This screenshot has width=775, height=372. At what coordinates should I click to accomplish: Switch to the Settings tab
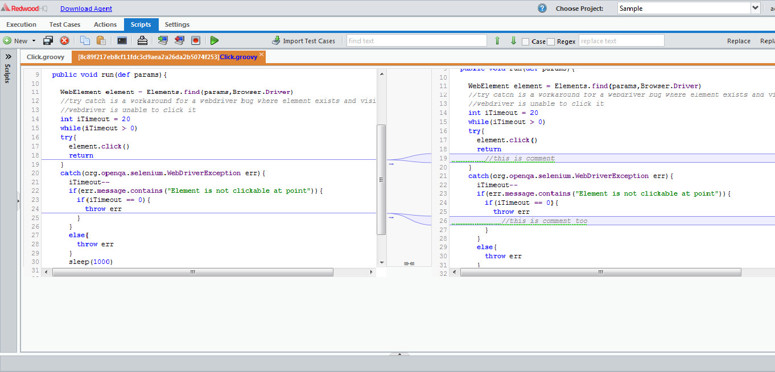click(177, 24)
